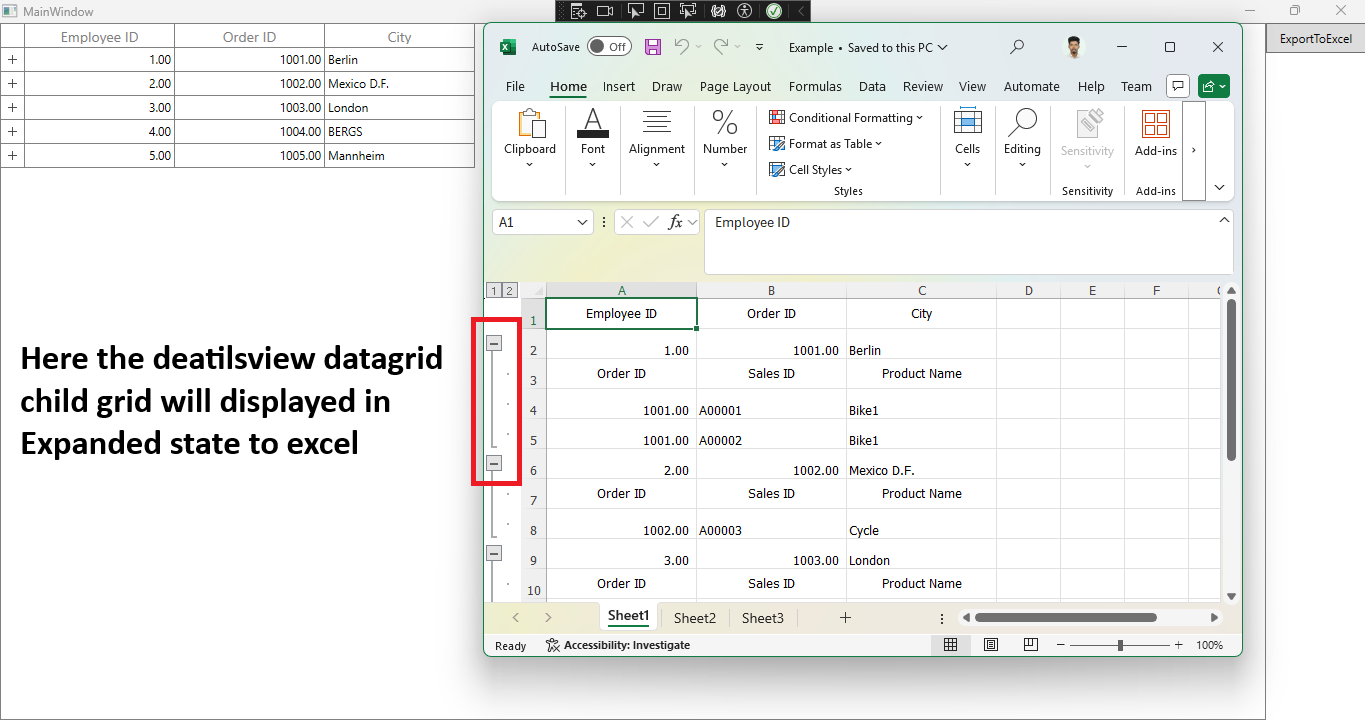The image size is (1365, 720).
Task: Open the Number format group
Action: [725, 139]
